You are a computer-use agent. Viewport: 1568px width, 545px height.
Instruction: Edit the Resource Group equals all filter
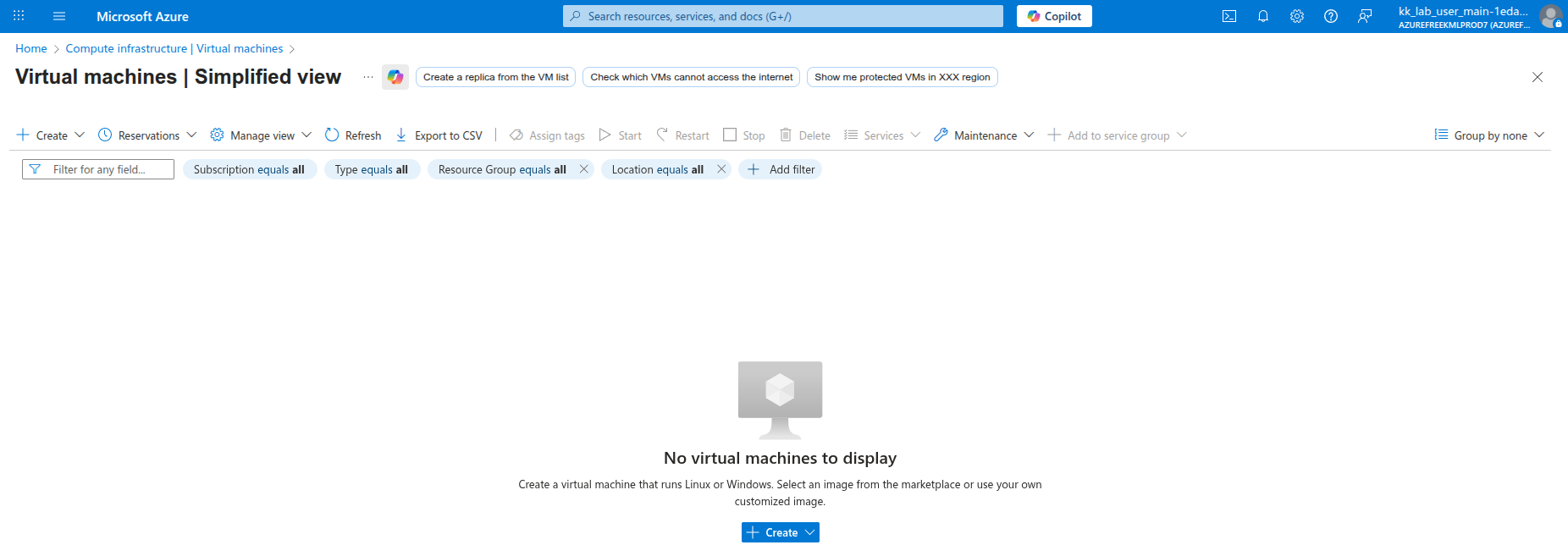[501, 169]
